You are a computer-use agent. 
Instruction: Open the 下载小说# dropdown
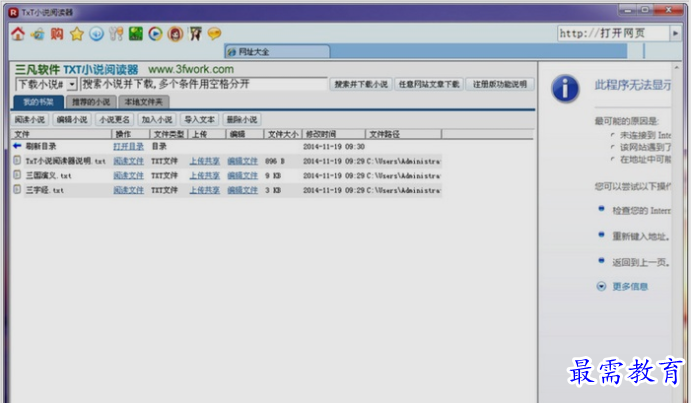pos(72,84)
